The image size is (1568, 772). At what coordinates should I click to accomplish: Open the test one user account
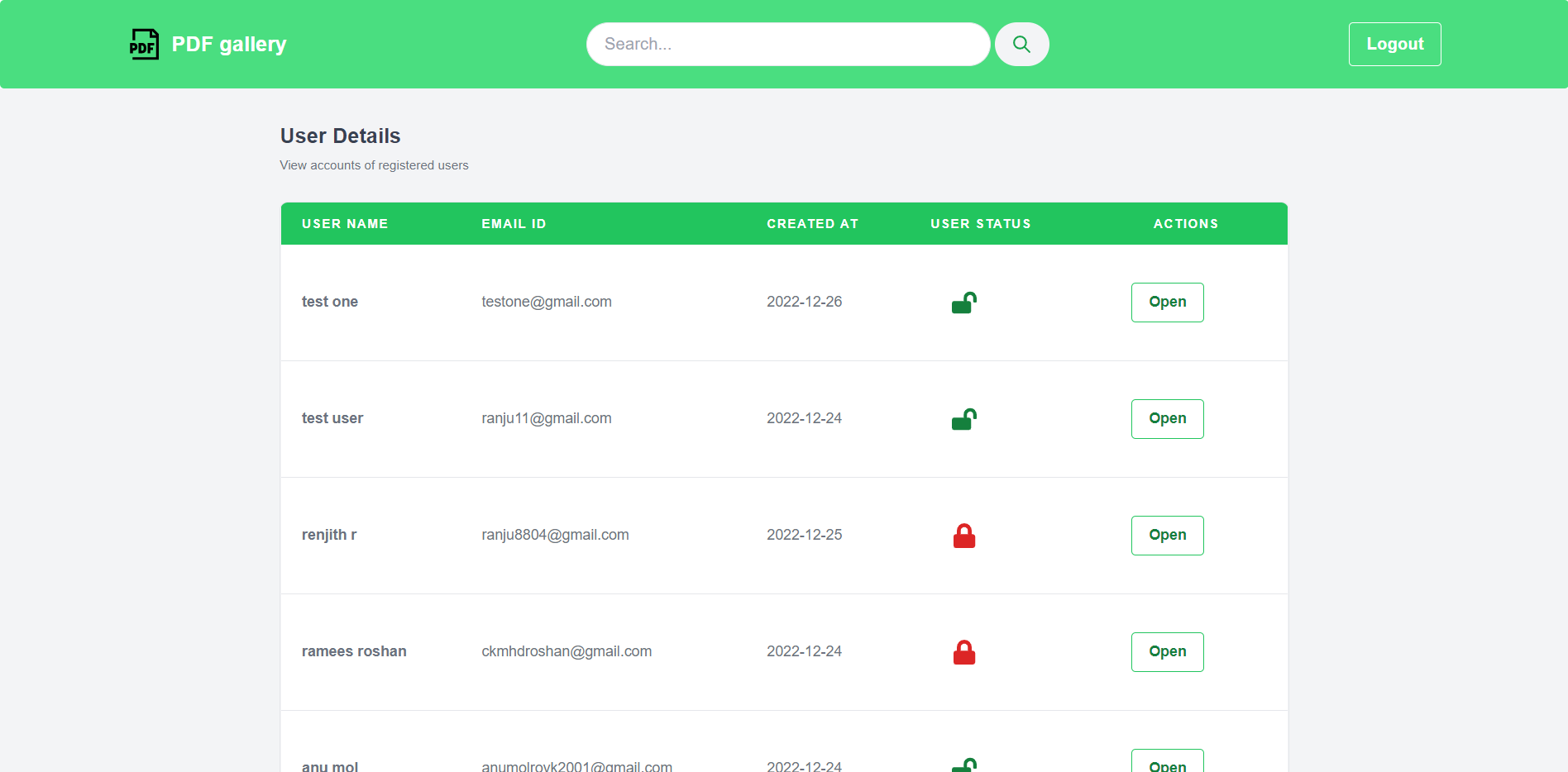point(1168,303)
